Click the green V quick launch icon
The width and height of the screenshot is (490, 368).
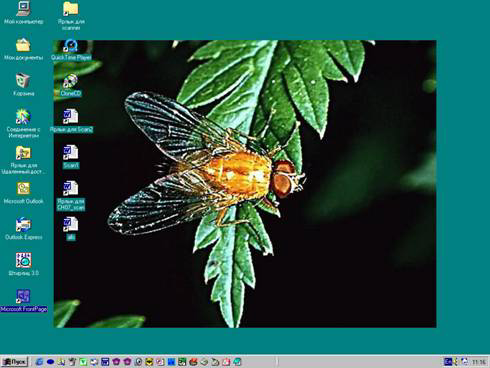pyautogui.click(x=83, y=362)
